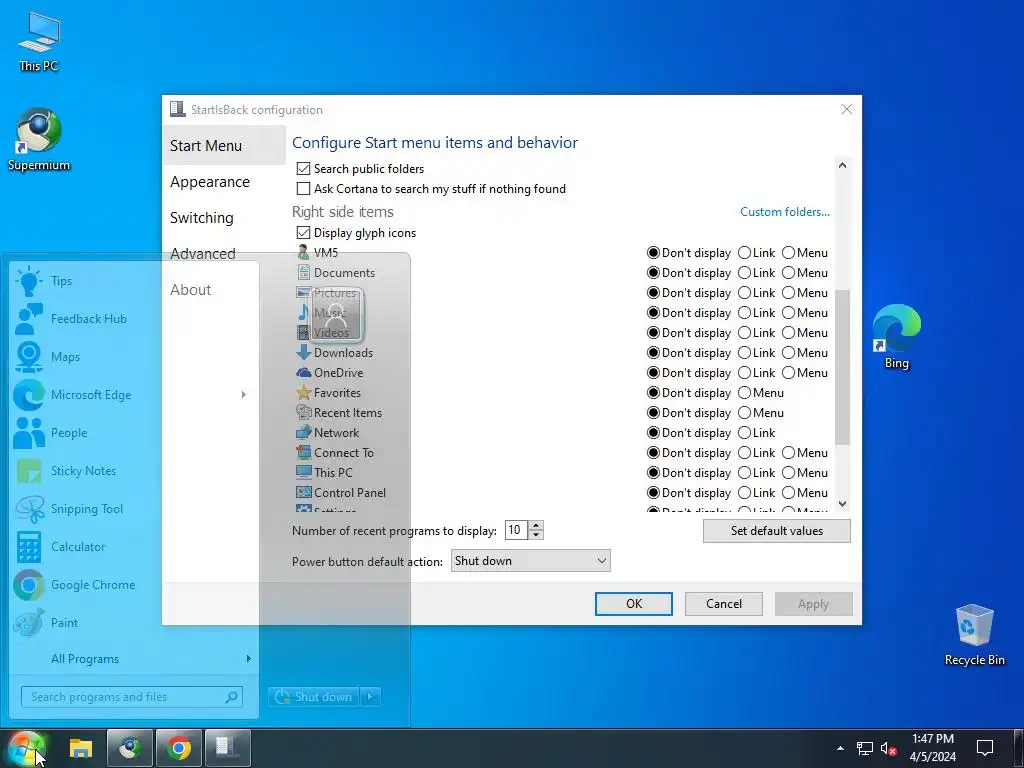This screenshot has height=768, width=1024.
Task: Click Cancel in configuration dialog
Action: click(x=724, y=604)
